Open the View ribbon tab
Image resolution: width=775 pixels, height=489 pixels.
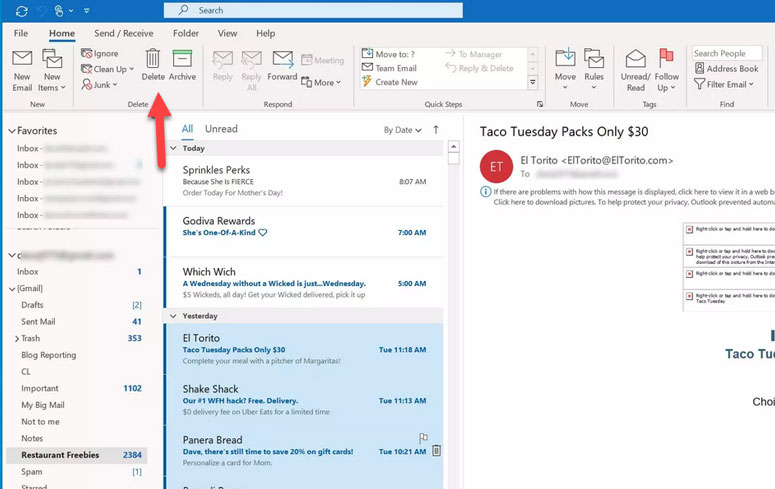pyautogui.click(x=227, y=33)
